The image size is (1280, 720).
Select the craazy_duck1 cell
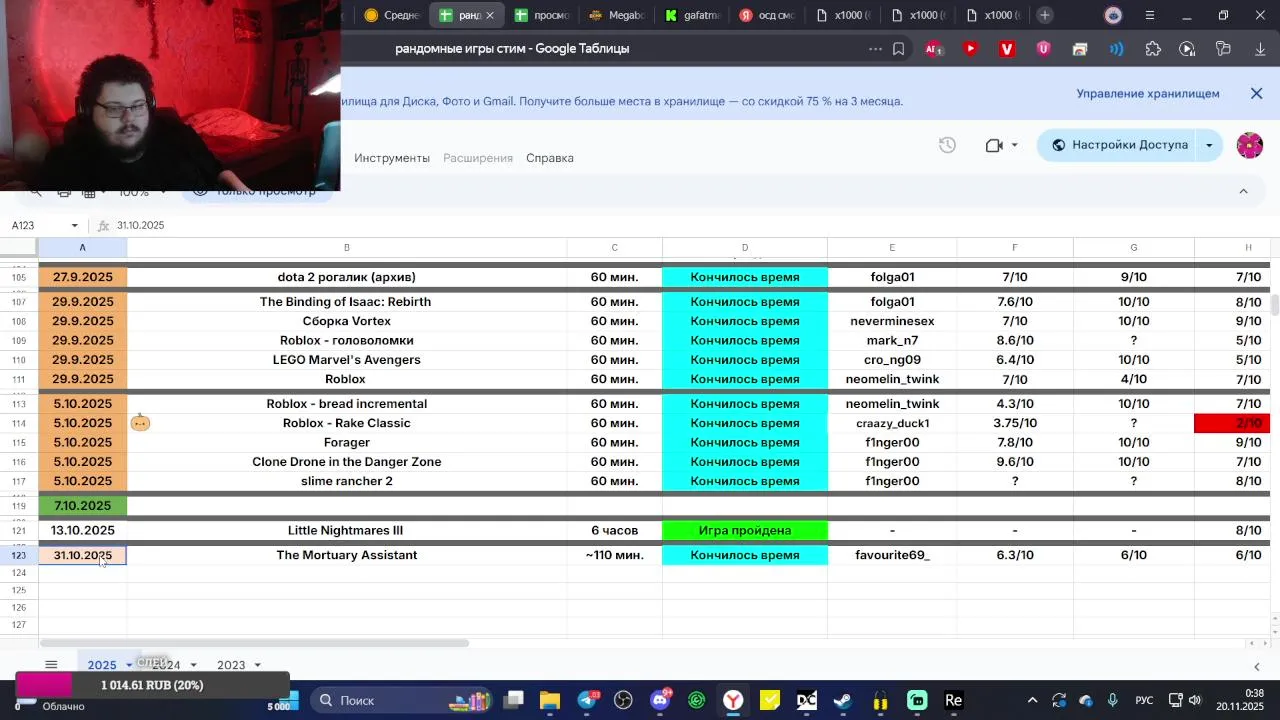pos(892,423)
